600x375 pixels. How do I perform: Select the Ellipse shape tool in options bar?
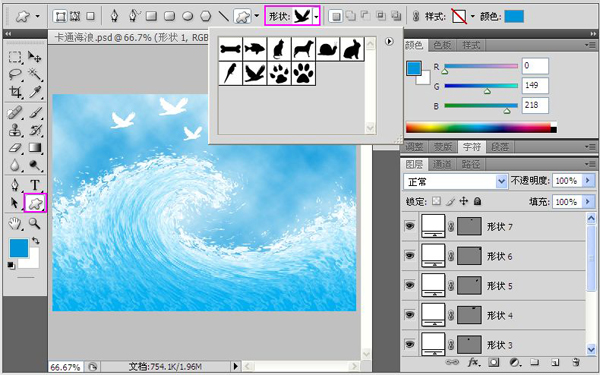(x=188, y=16)
